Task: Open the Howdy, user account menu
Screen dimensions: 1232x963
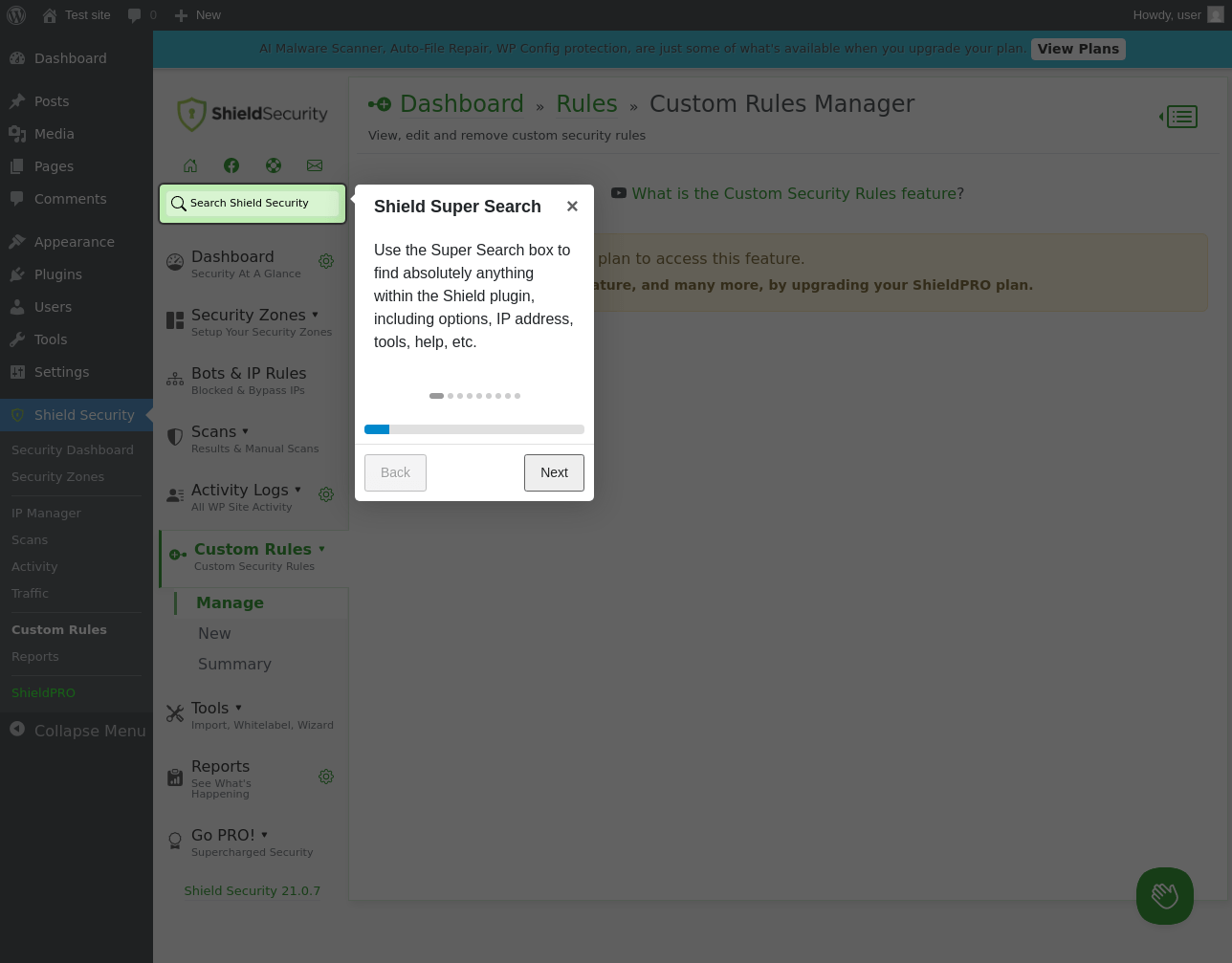Action: point(1177,15)
